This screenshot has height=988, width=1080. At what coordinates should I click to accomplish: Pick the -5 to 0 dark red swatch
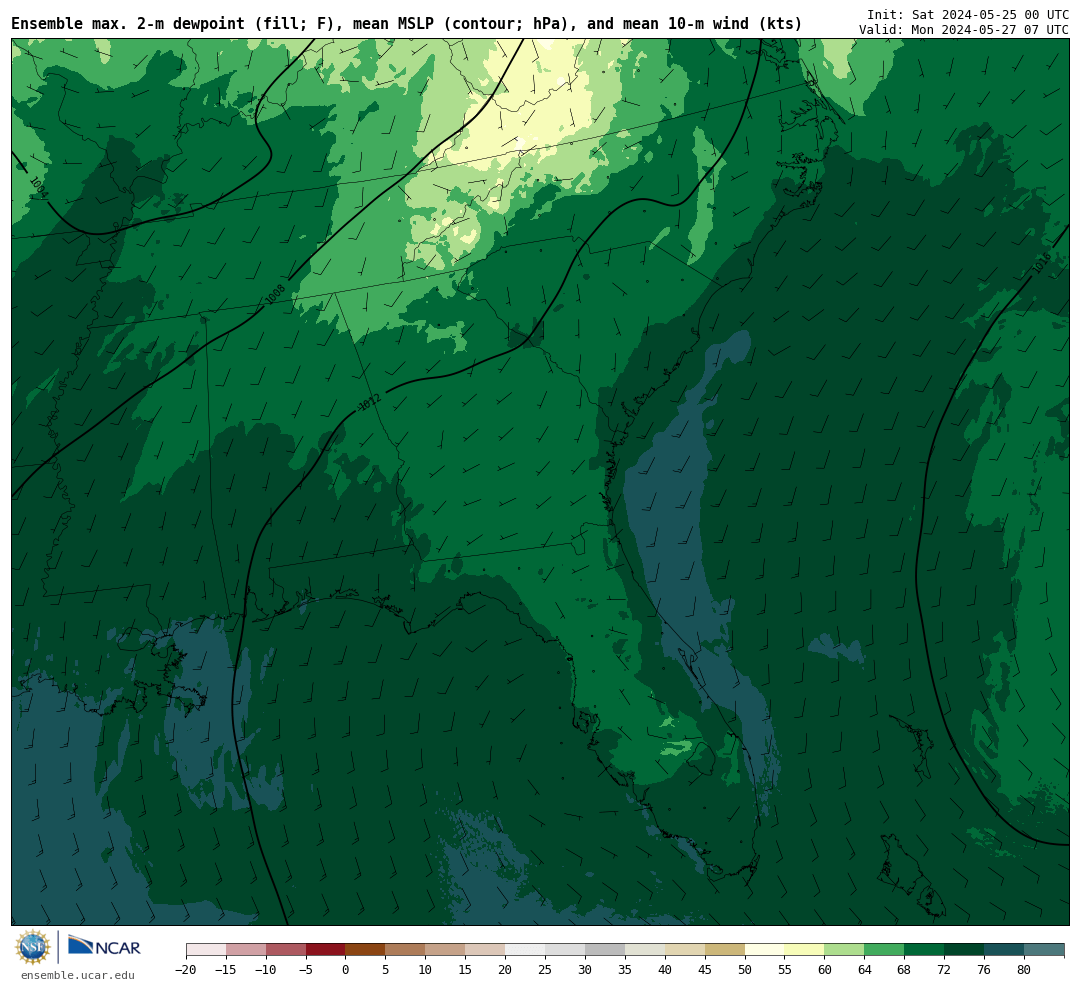[326, 950]
